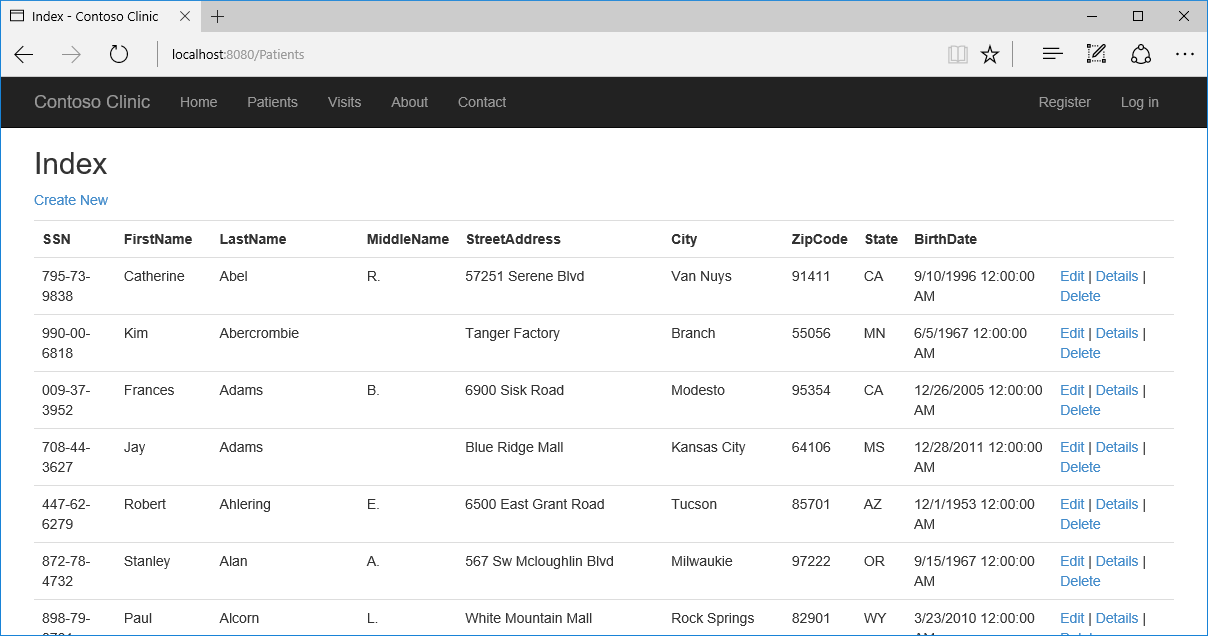Switch to the Index - Contoso Clinic tab

(x=95, y=16)
